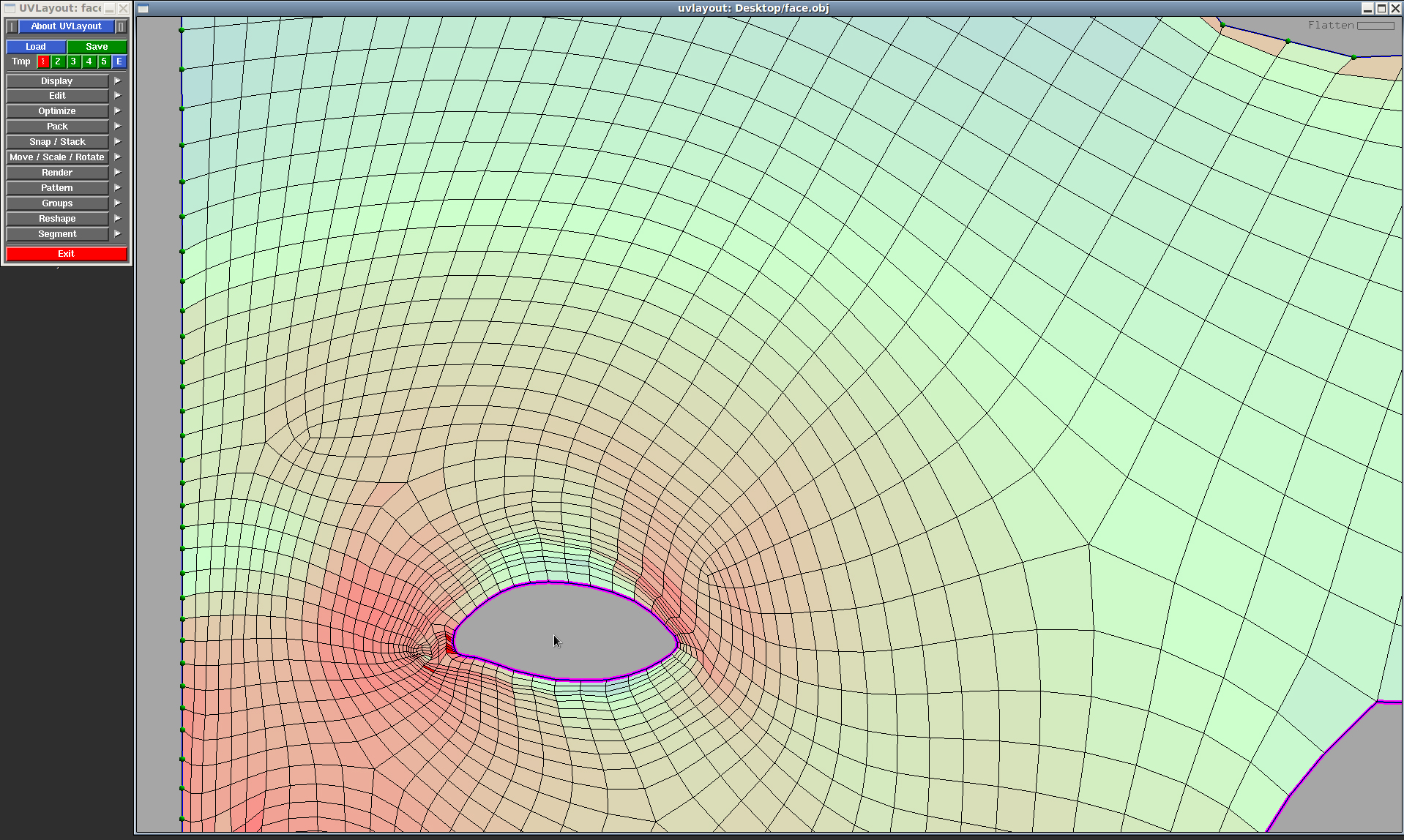Open the Render panel
The image size is (1404, 840).
[x=57, y=173]
